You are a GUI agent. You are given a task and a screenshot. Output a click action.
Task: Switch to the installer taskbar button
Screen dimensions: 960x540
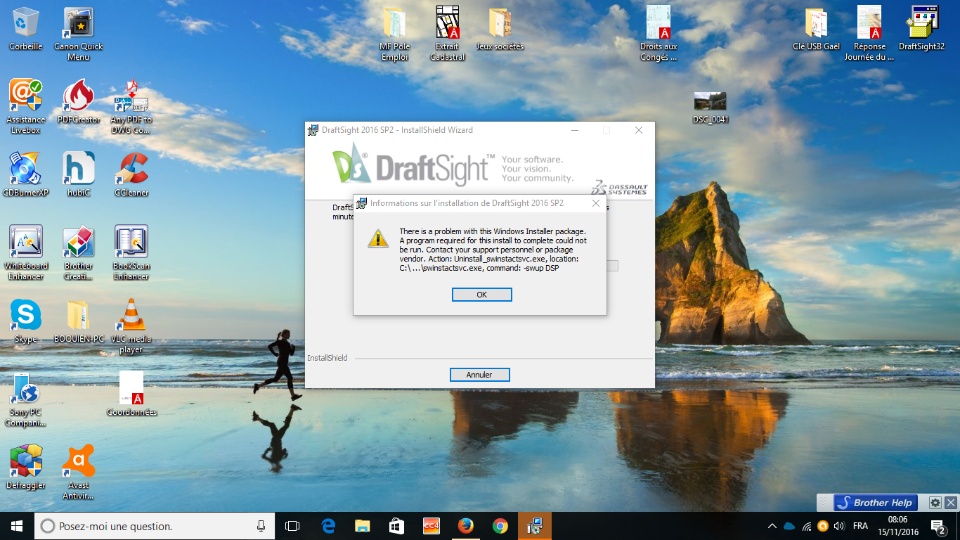coord(534,526)
